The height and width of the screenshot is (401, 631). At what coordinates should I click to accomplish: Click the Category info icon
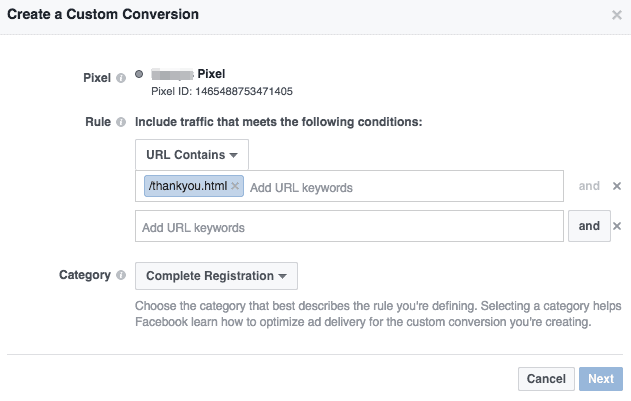point(120,275)
